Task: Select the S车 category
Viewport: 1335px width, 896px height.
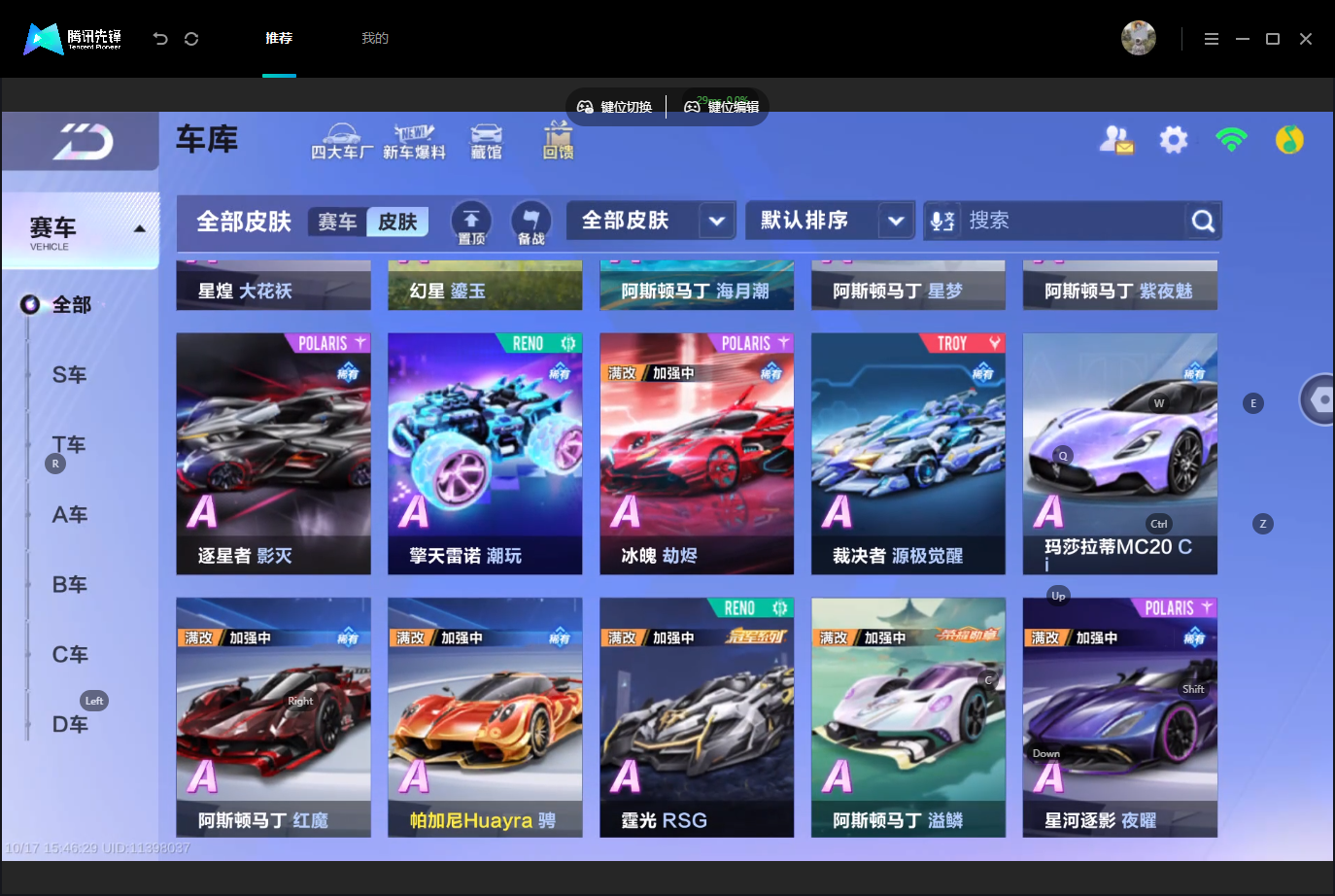Action: (x=69, y=375)
